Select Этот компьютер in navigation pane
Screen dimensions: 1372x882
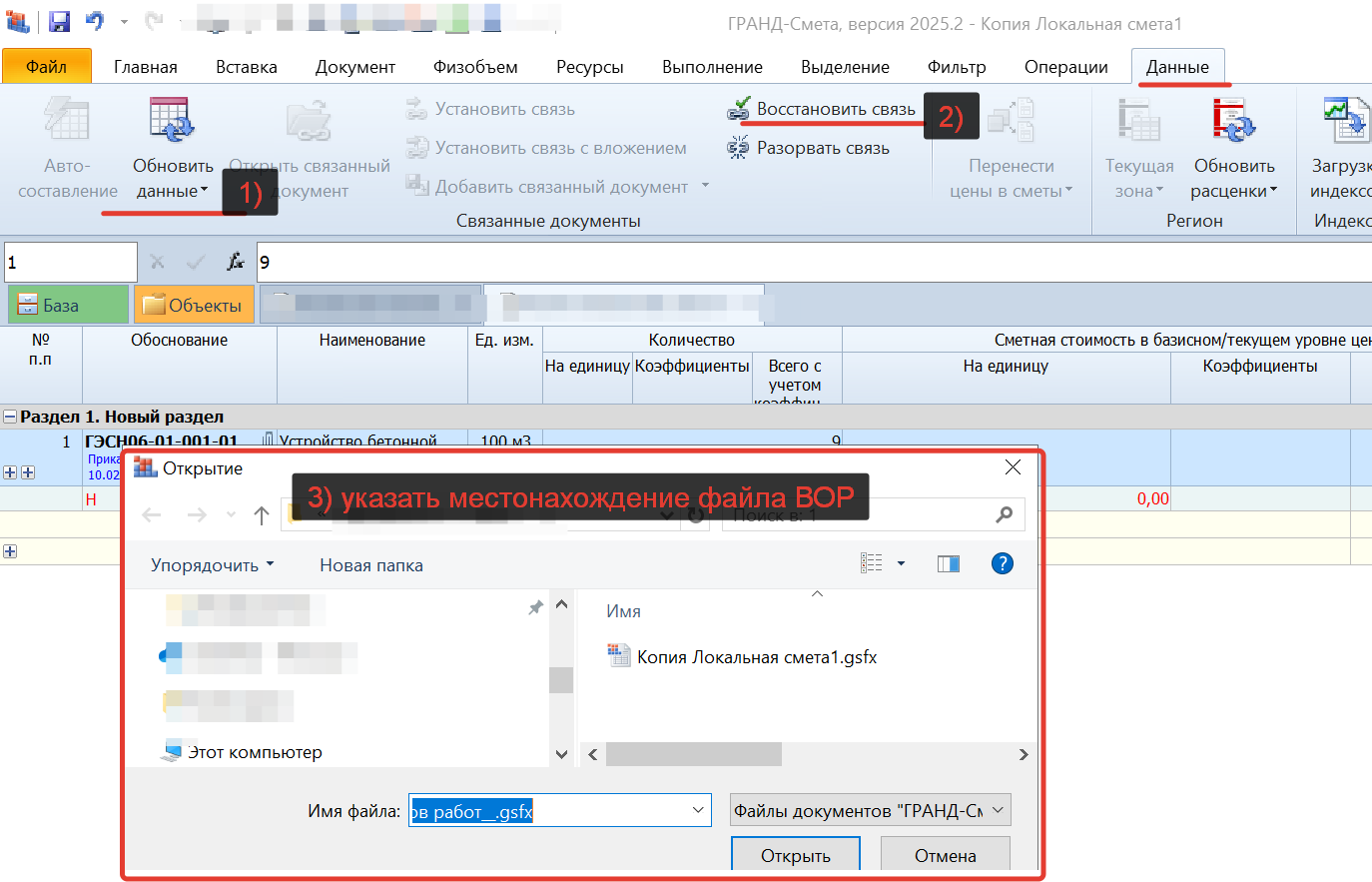coord(242,752)
